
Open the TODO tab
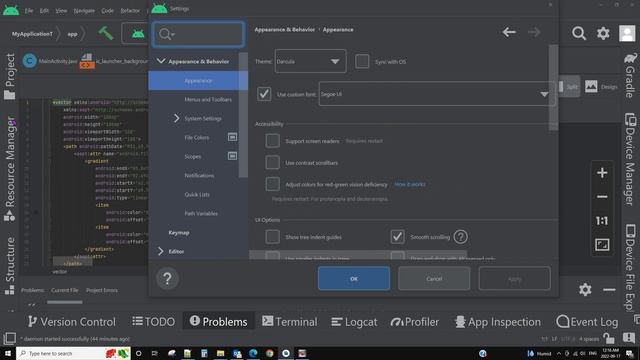153,322
